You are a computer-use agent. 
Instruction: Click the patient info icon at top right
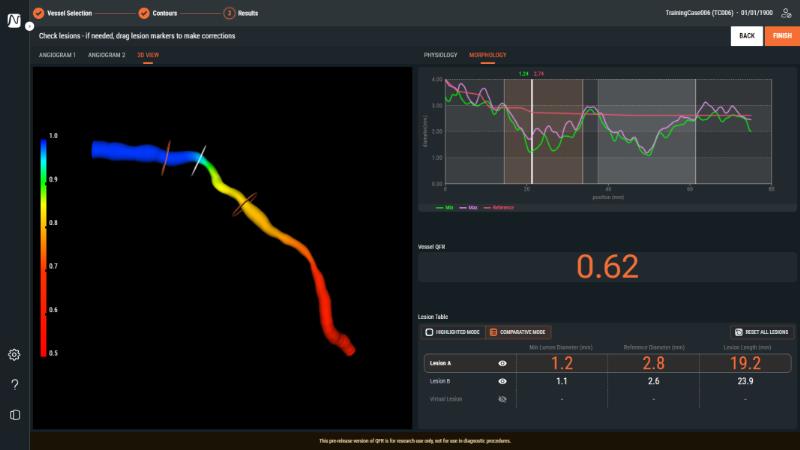785,12
